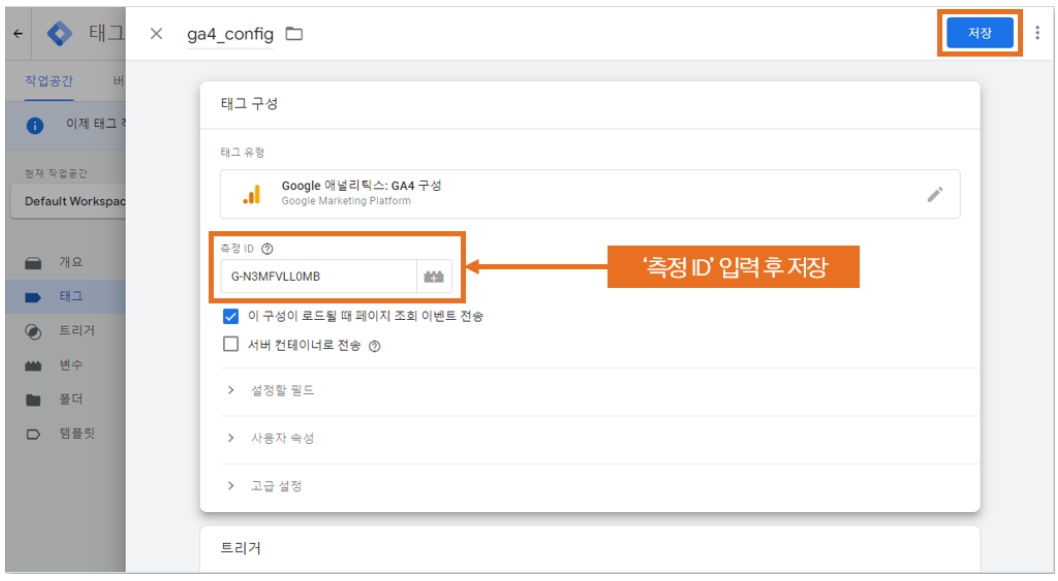
Task: Click the Google Marketing Platform subtitle
Action: 346,201
